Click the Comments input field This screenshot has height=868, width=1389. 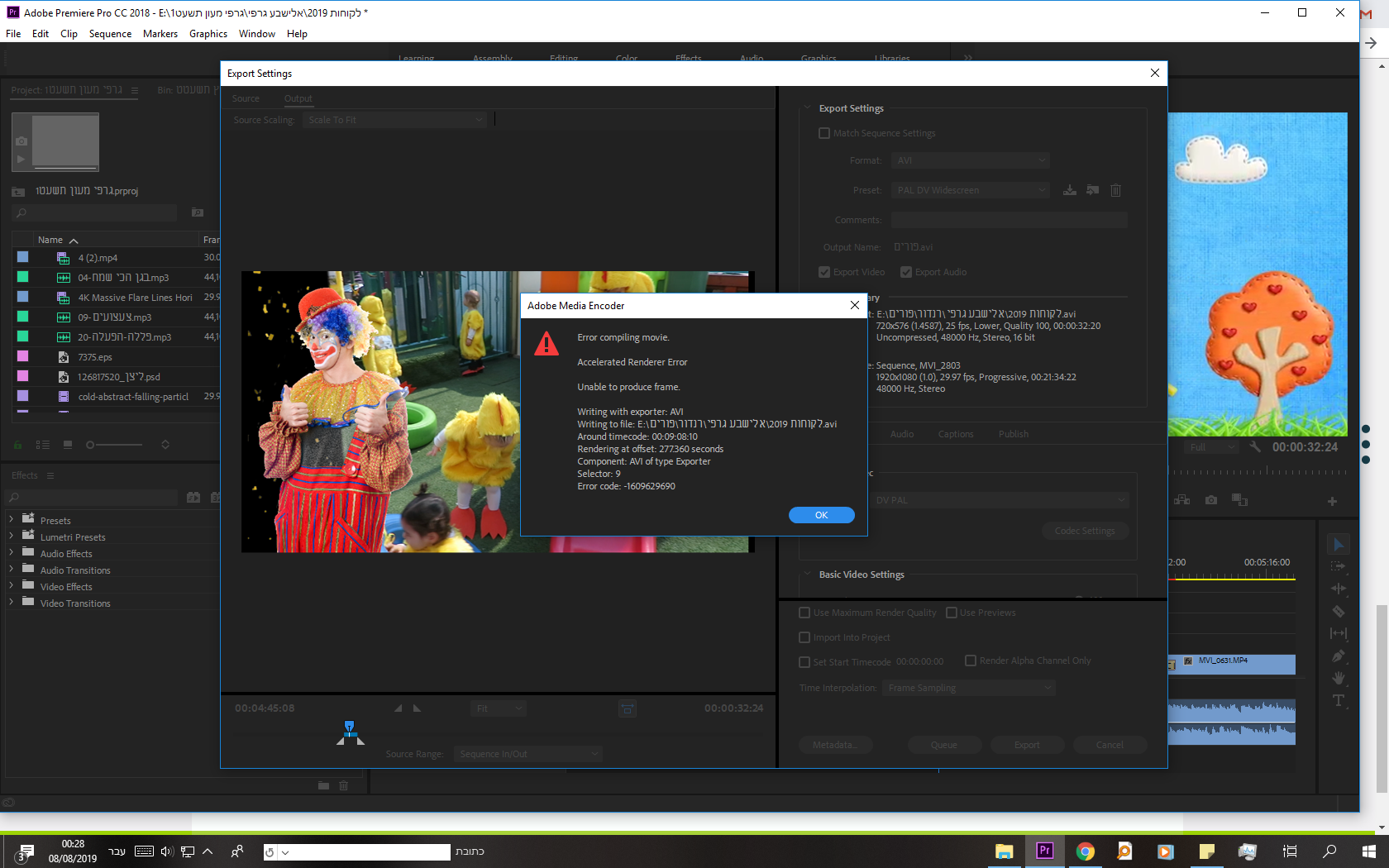[x=1010, y=220]
